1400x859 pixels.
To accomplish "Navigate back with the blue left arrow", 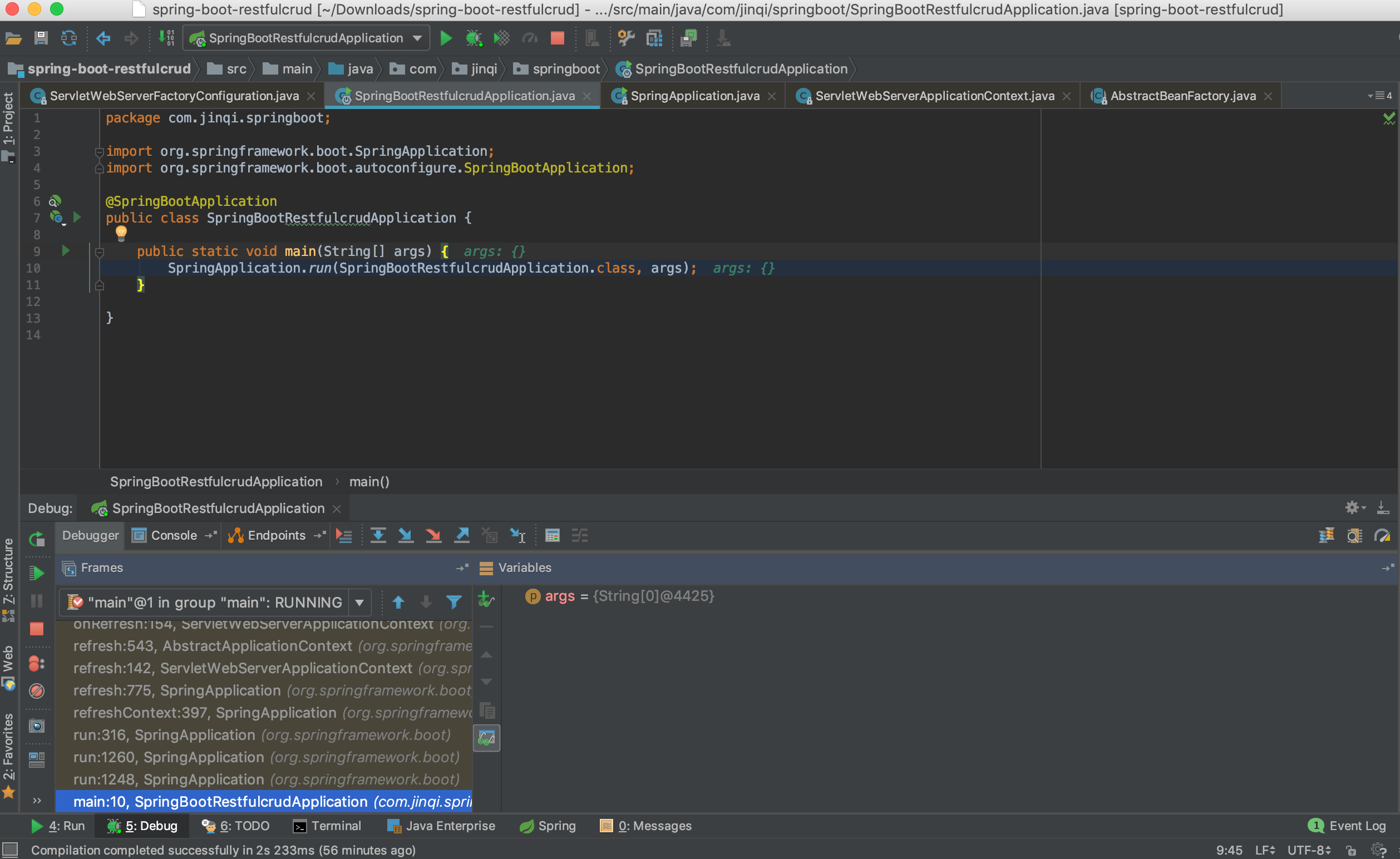I will point(103,38).
